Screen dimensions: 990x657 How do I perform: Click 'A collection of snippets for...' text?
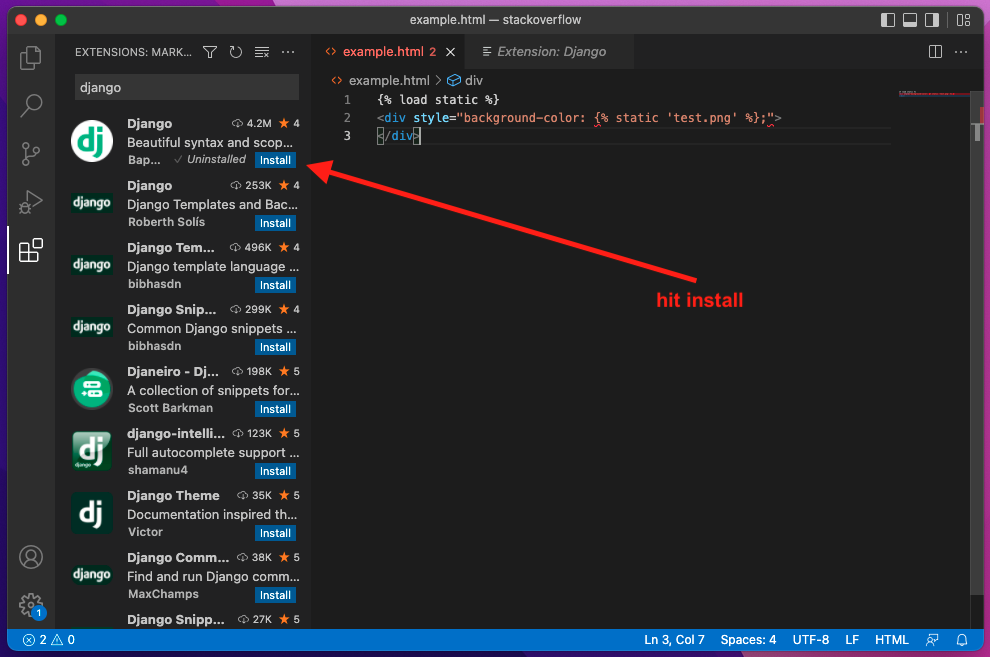click(213, 391)
